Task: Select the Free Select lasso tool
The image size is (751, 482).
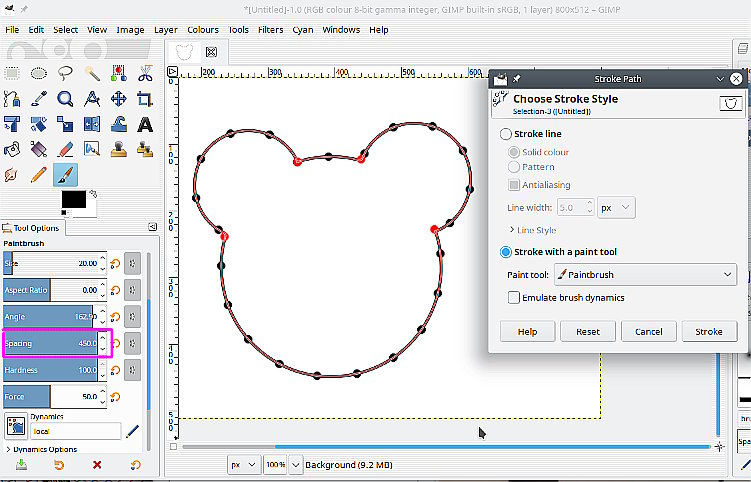Action: (65, 73)
